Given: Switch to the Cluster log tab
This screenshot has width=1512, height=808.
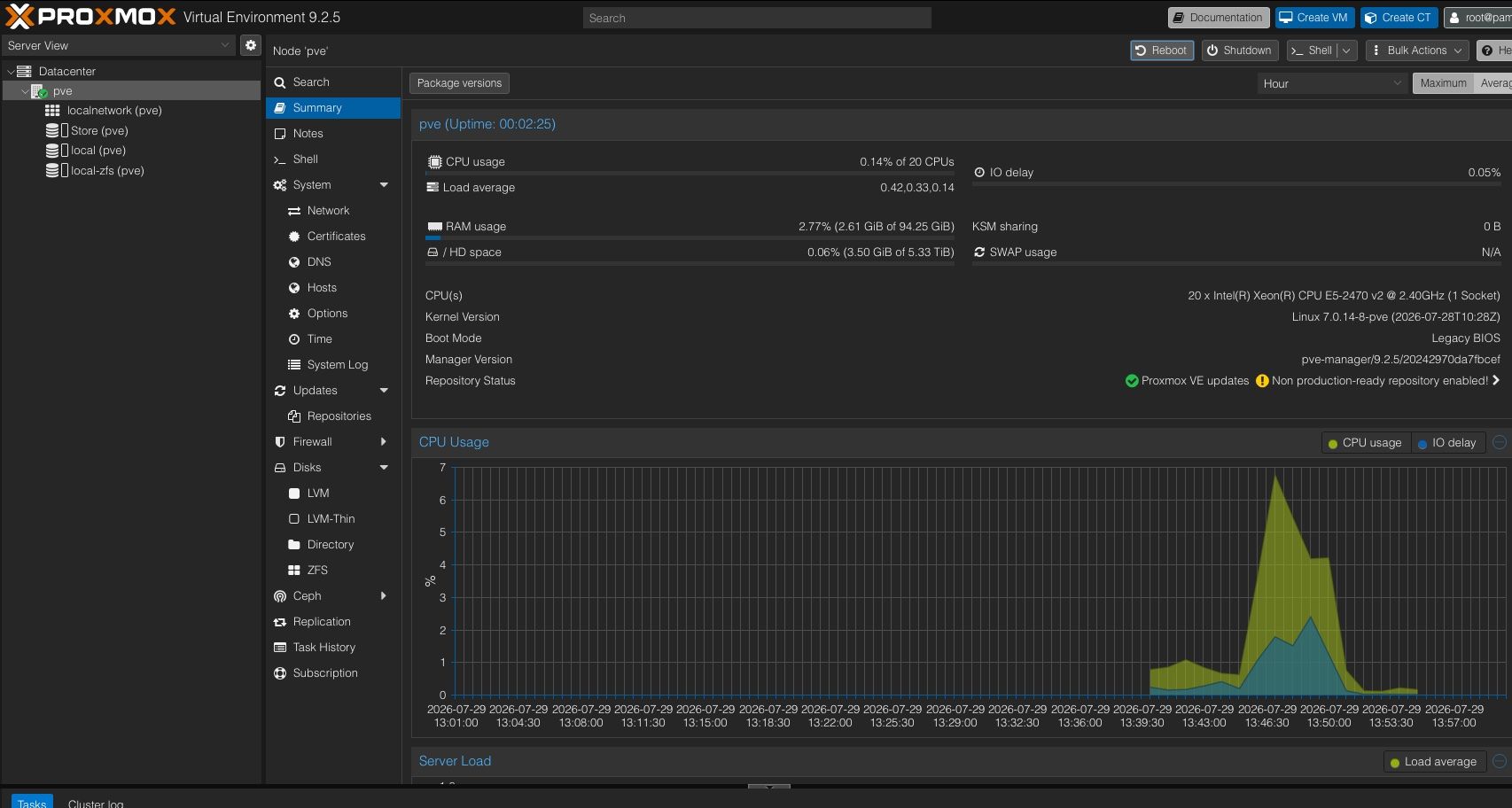Looking at the screenshot, I should coord(96,804).
